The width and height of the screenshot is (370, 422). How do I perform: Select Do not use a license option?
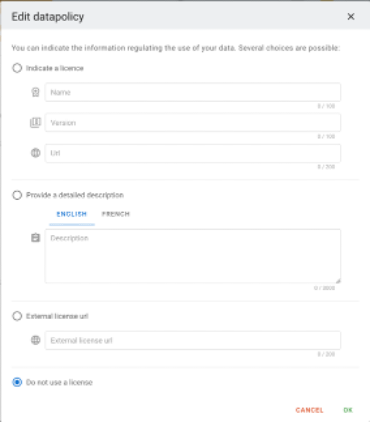click(17, 382)
